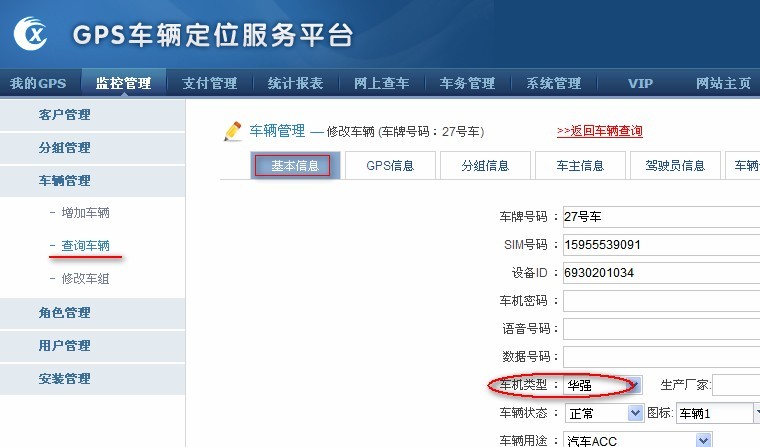Screen dimensions: 760x447
Task: Open the 支付管理 menu
Action: [209, 83]
